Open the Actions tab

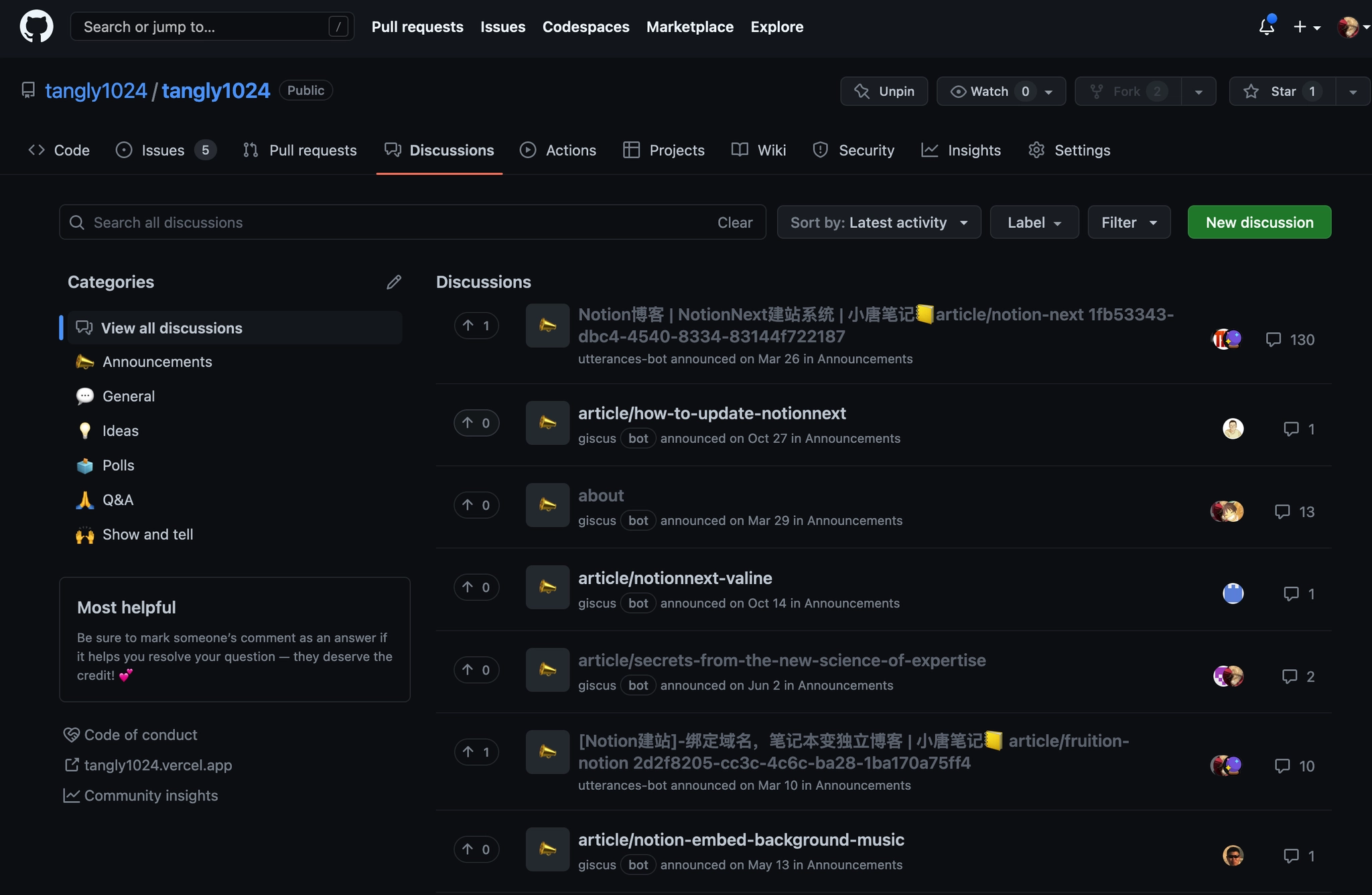(x=558, y=150)
